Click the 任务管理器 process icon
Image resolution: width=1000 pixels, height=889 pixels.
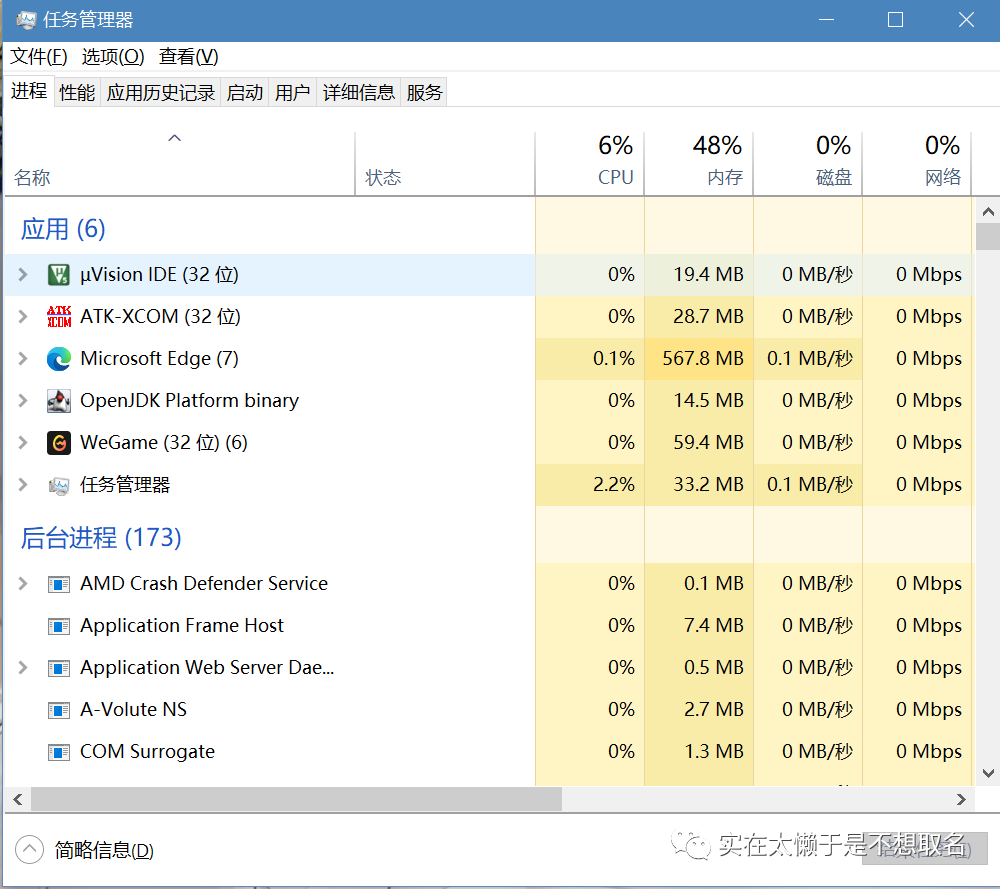click(59, 485)
